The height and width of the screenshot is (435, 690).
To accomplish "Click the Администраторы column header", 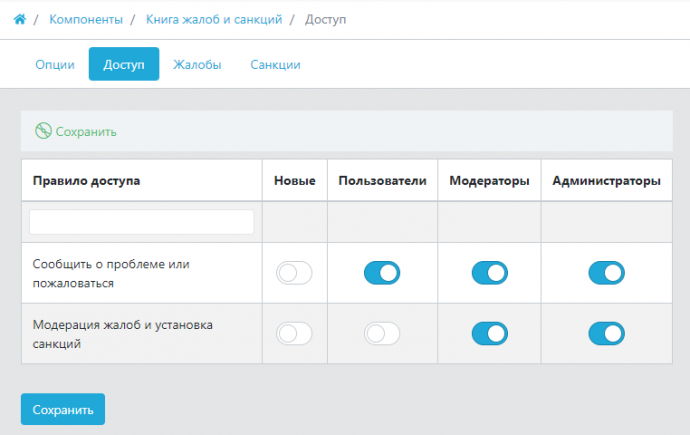I will [x=606, y=181].
